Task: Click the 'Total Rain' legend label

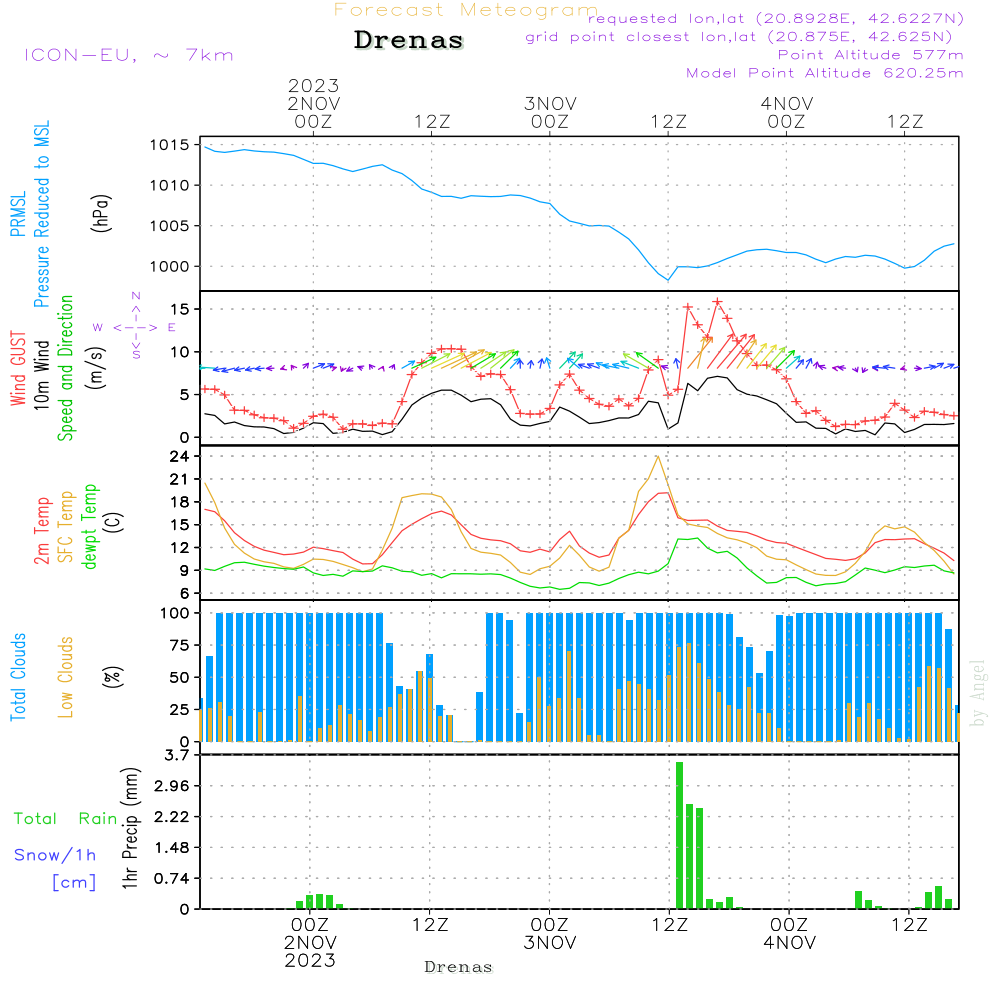Action: [66, 819]
